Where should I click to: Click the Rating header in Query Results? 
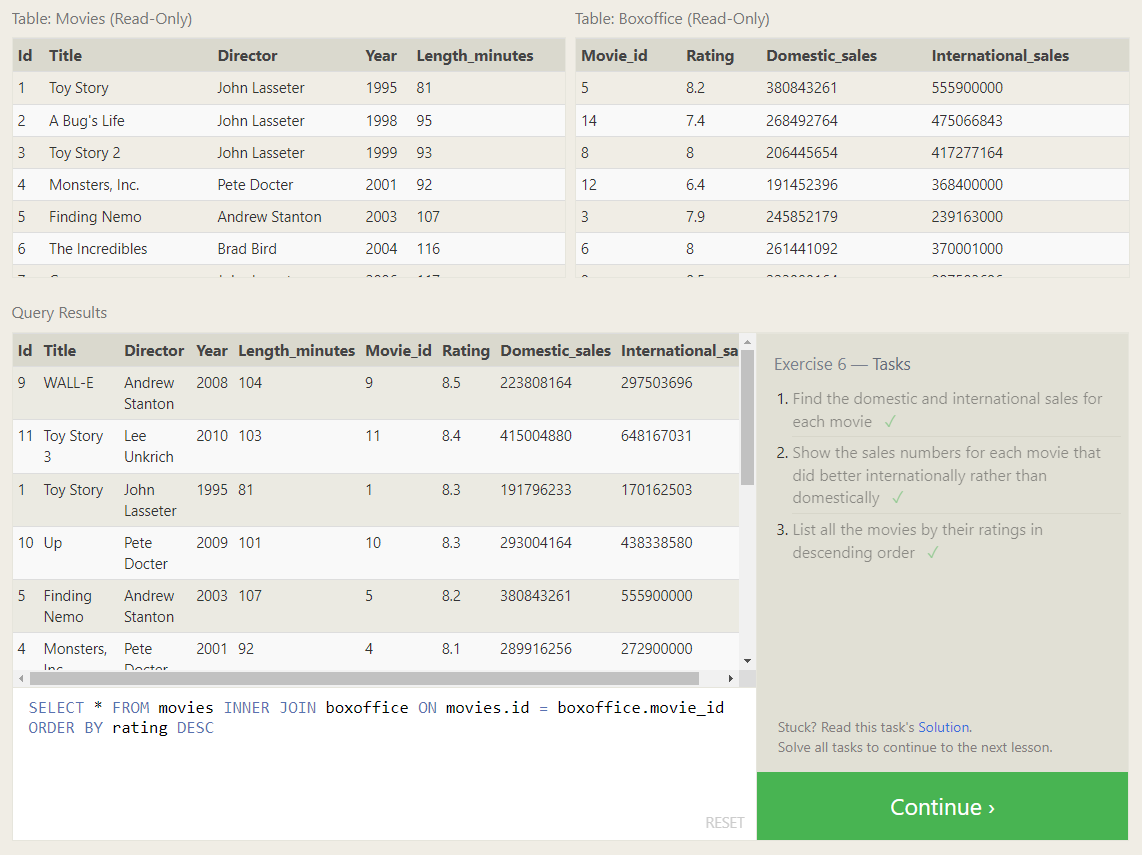pos(465,351)
